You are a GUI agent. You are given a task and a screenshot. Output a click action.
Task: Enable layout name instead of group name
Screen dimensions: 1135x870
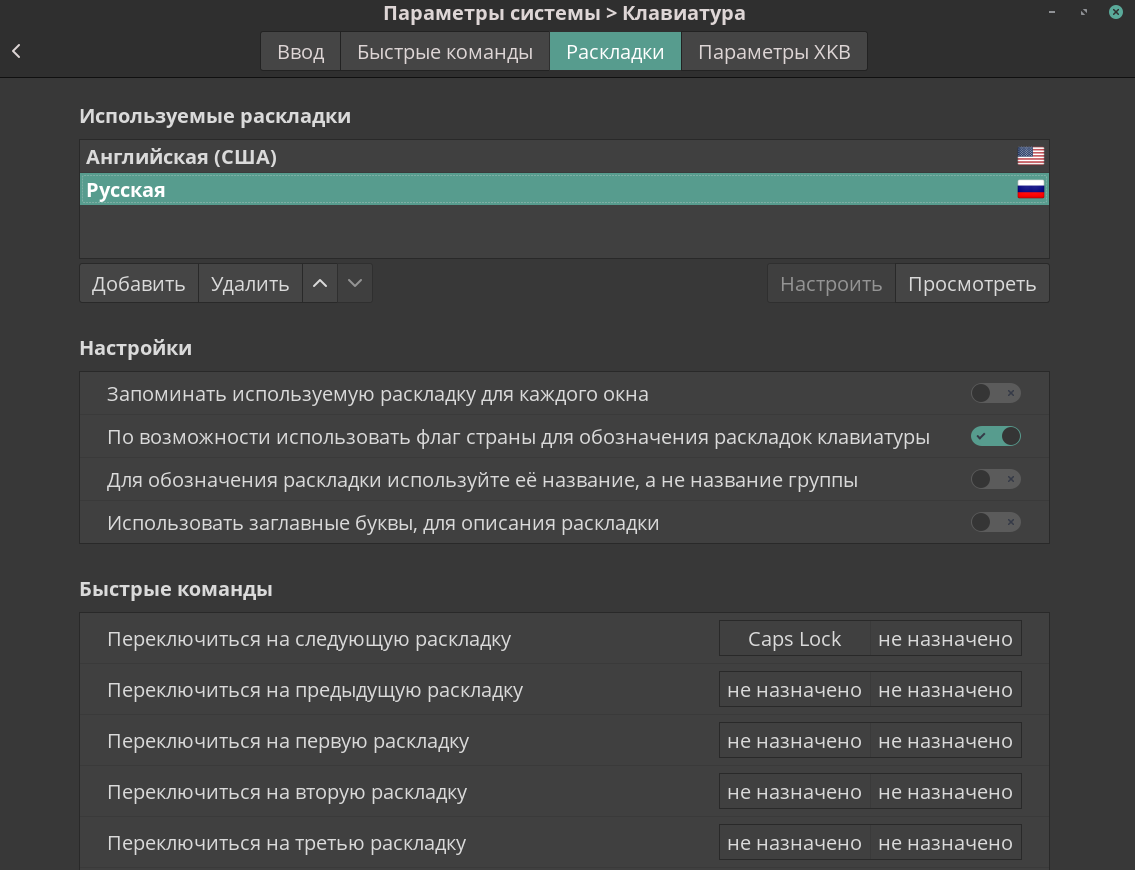995,480
